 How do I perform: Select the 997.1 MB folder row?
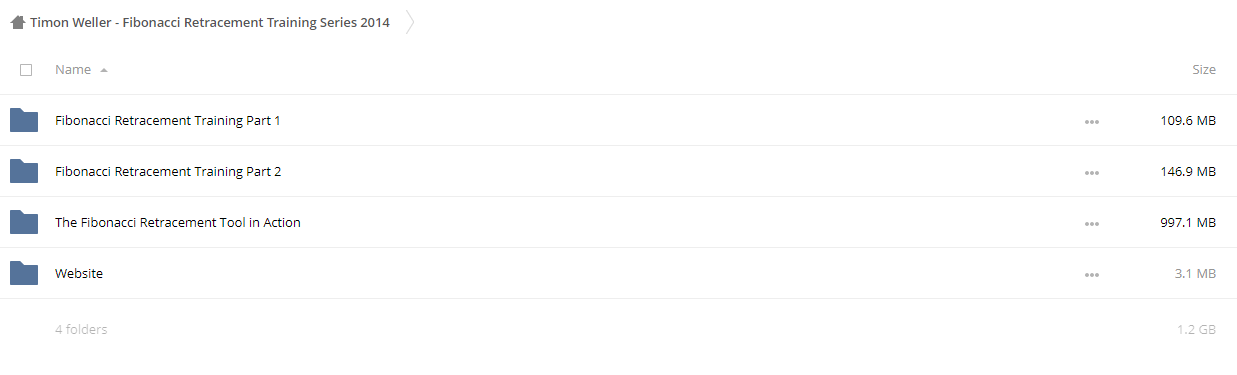pyautogui.click(x=618, y=222)
